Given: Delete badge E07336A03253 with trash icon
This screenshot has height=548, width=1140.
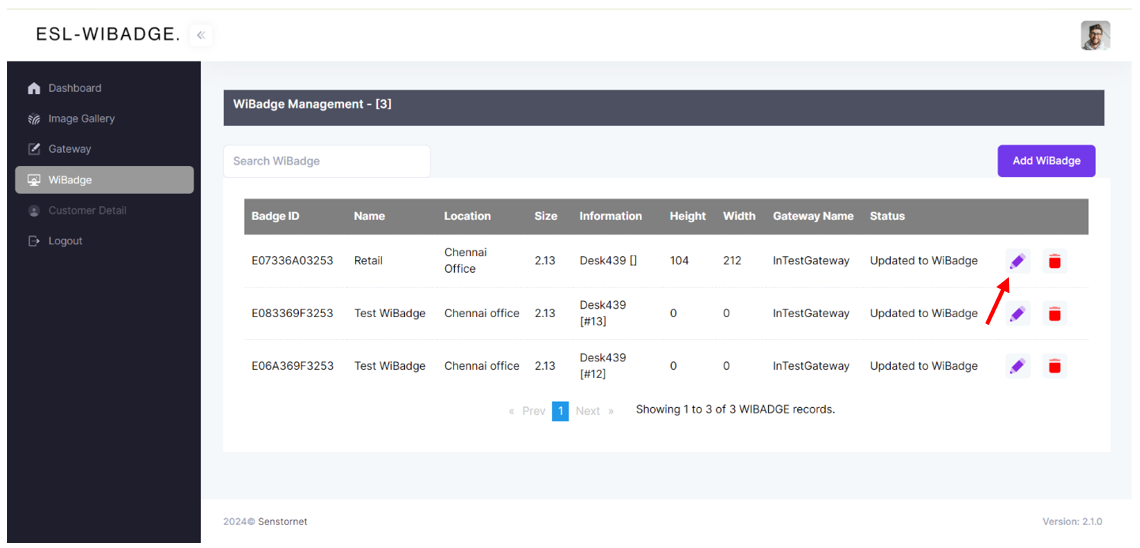Looking at the screenshot, I should 1054,261.
